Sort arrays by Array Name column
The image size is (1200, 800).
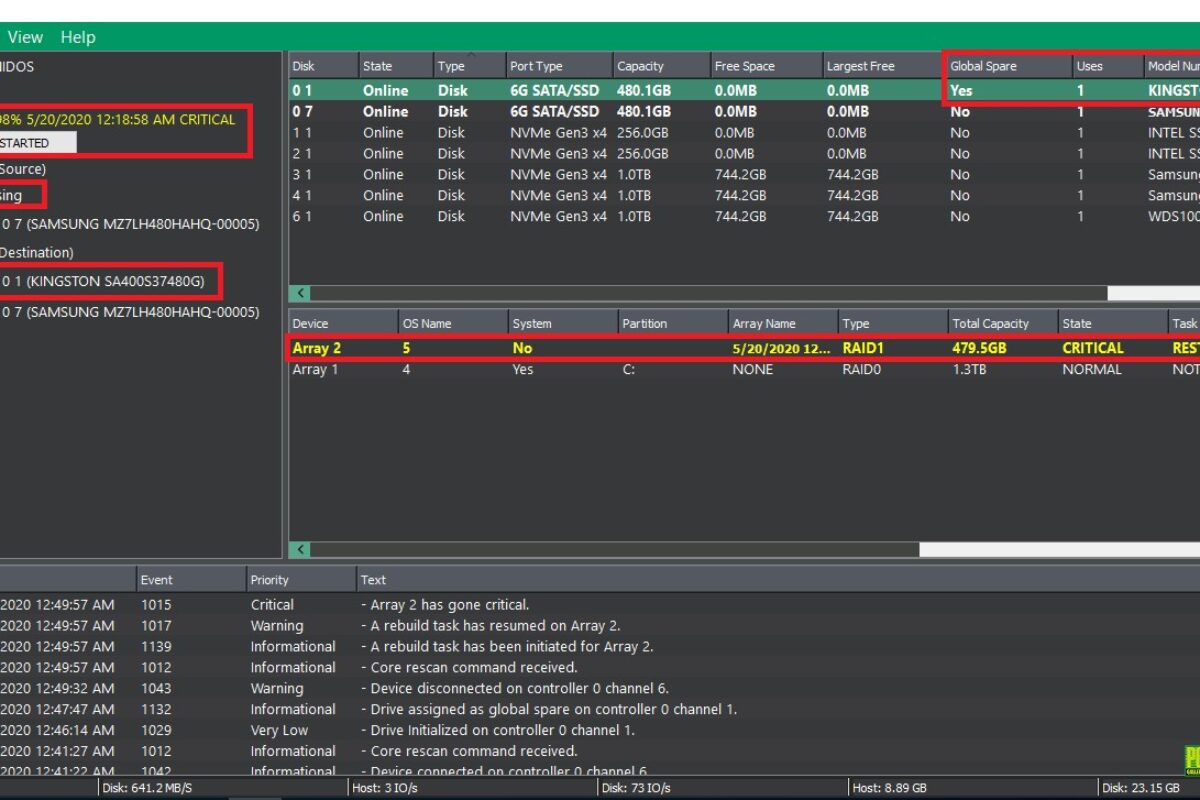[x=782, y=323]
